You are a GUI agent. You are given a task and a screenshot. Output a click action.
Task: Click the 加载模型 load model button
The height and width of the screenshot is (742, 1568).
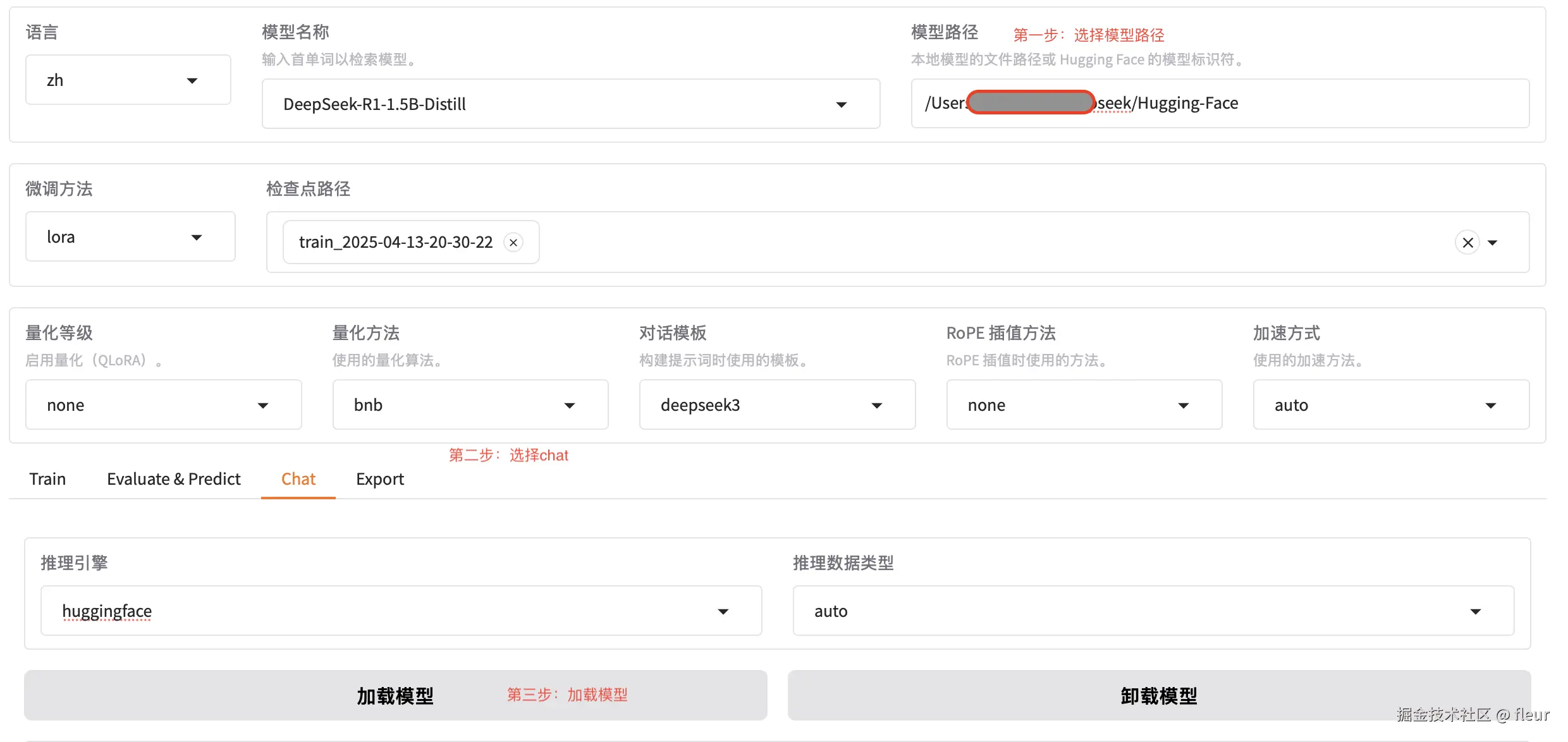coord(395,695)
